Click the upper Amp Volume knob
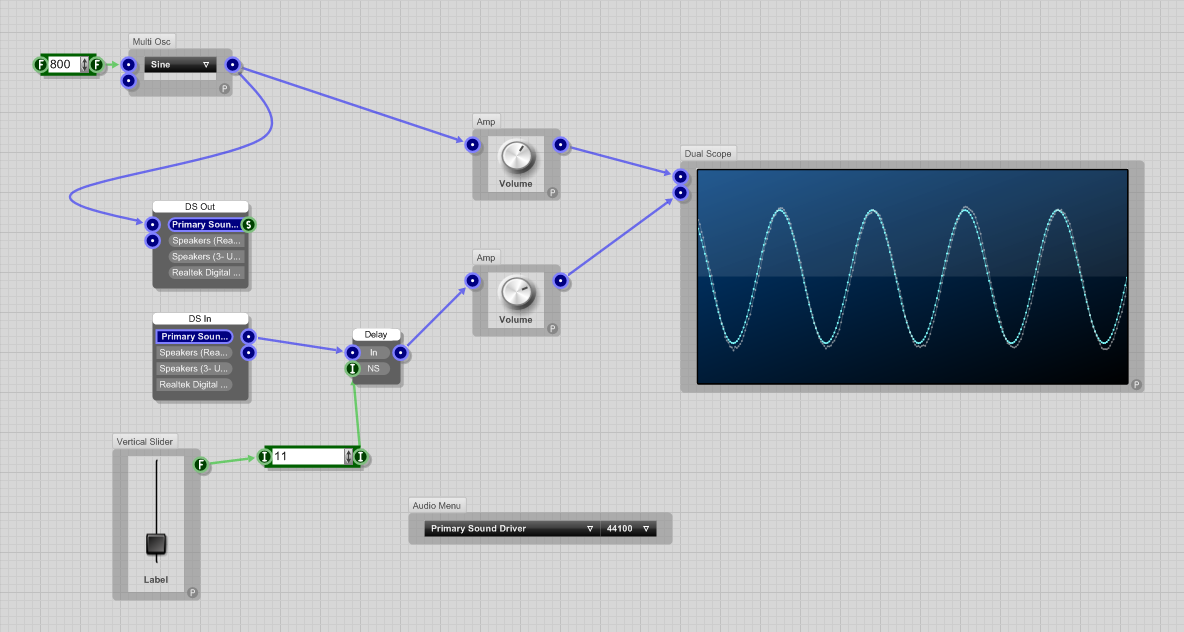This screenshot has width=1184, height=632. click(516, 156)
